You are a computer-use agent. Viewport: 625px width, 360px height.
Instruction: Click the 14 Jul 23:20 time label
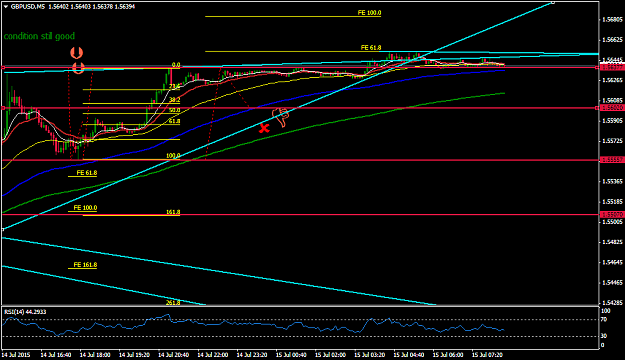coord(252,354)
